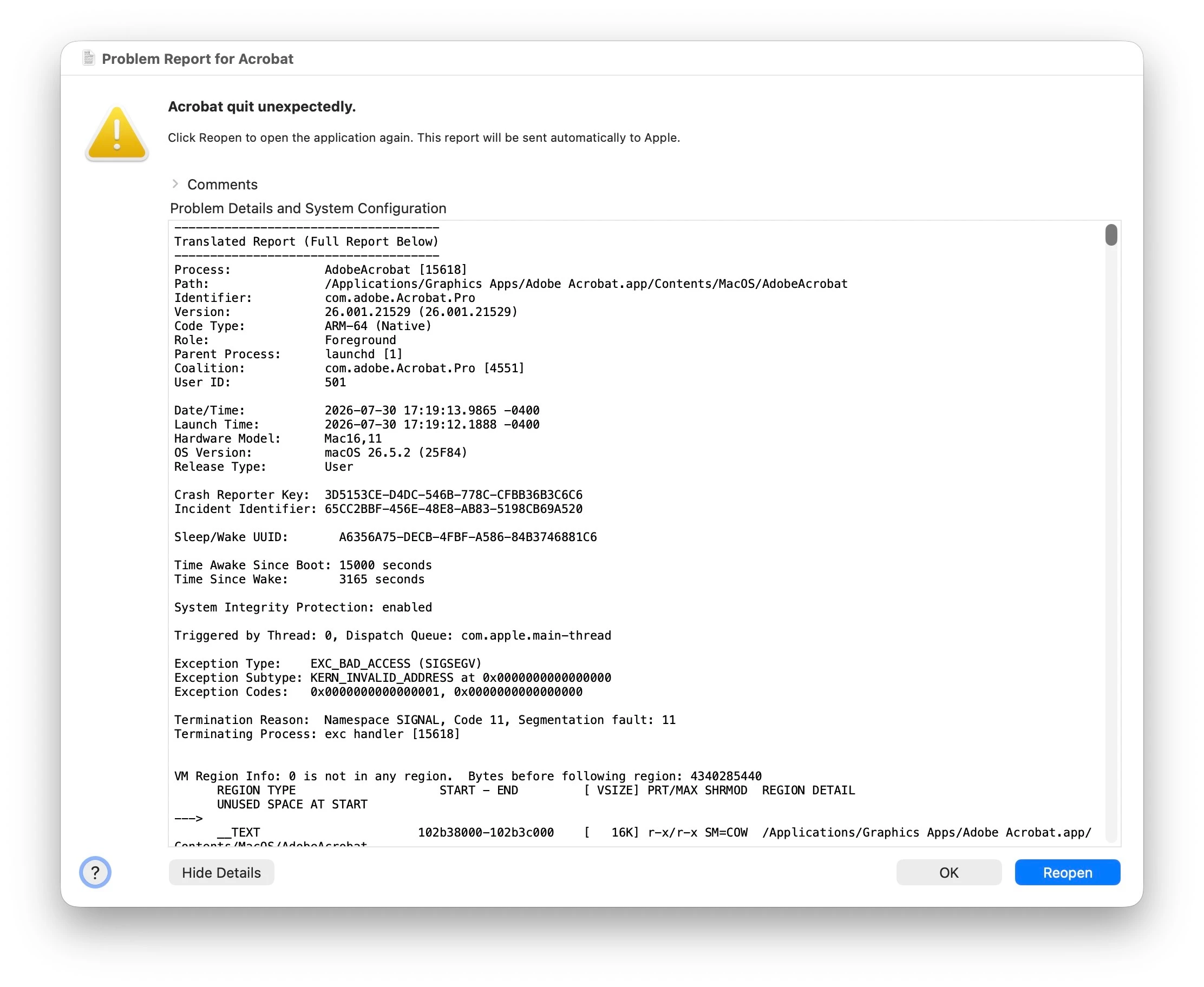This screenshot has width=1204, height=987.
Task: Click the yellow warning triangle icon
Action: tap(116, 133)
